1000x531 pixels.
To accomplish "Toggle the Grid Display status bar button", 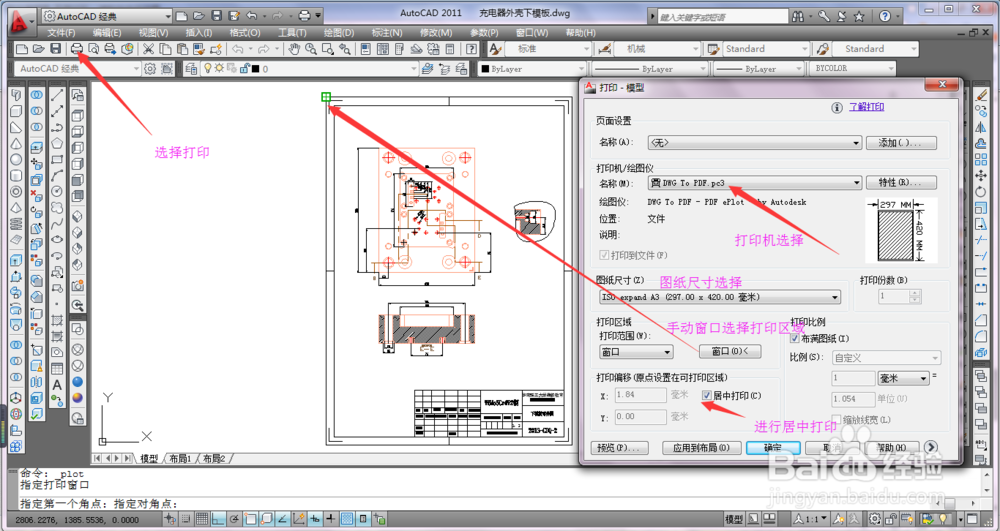I will tap(202, 519).
